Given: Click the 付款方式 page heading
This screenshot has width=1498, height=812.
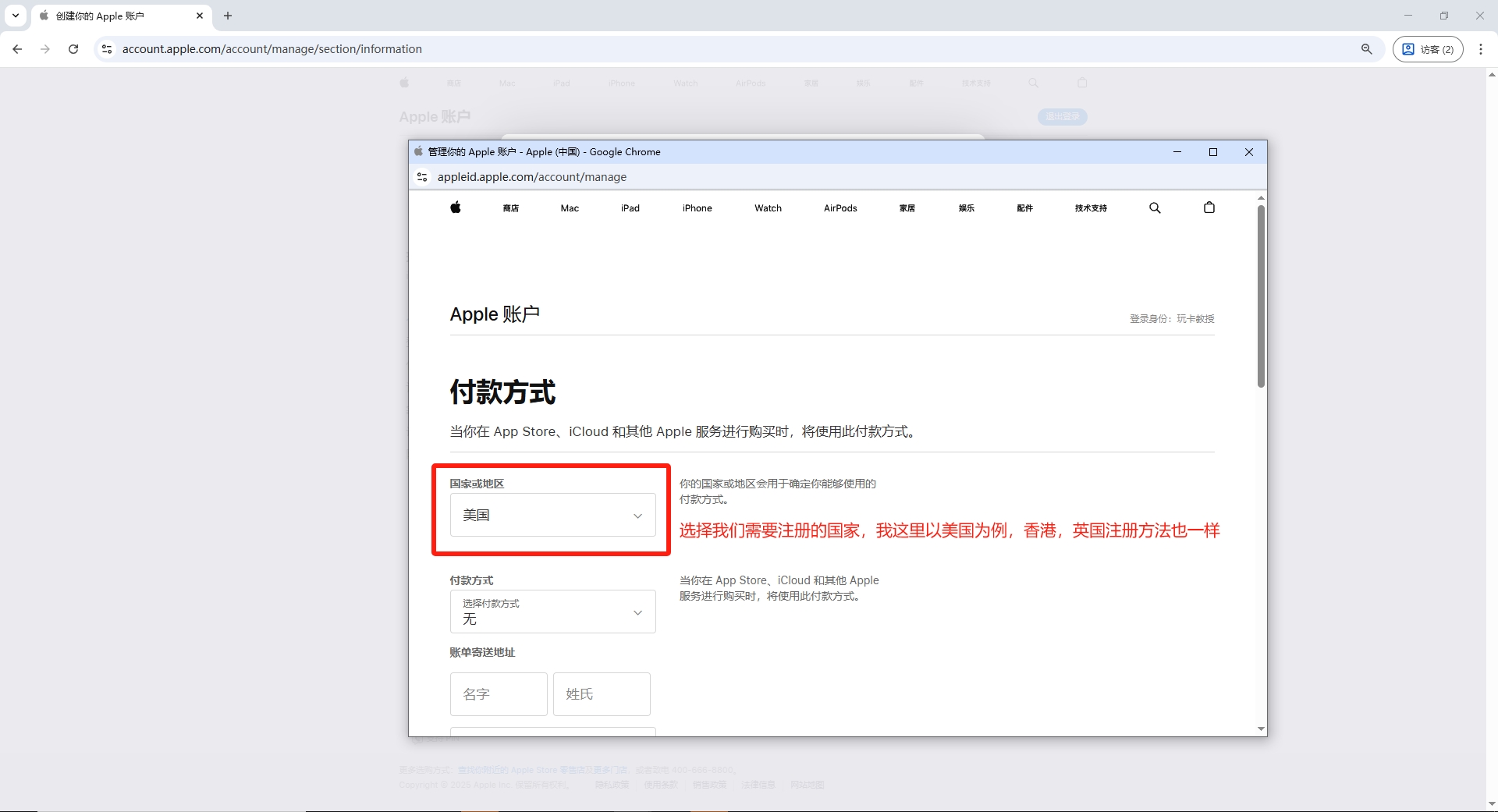Looking at the screenshot, I should coord(502,392).
